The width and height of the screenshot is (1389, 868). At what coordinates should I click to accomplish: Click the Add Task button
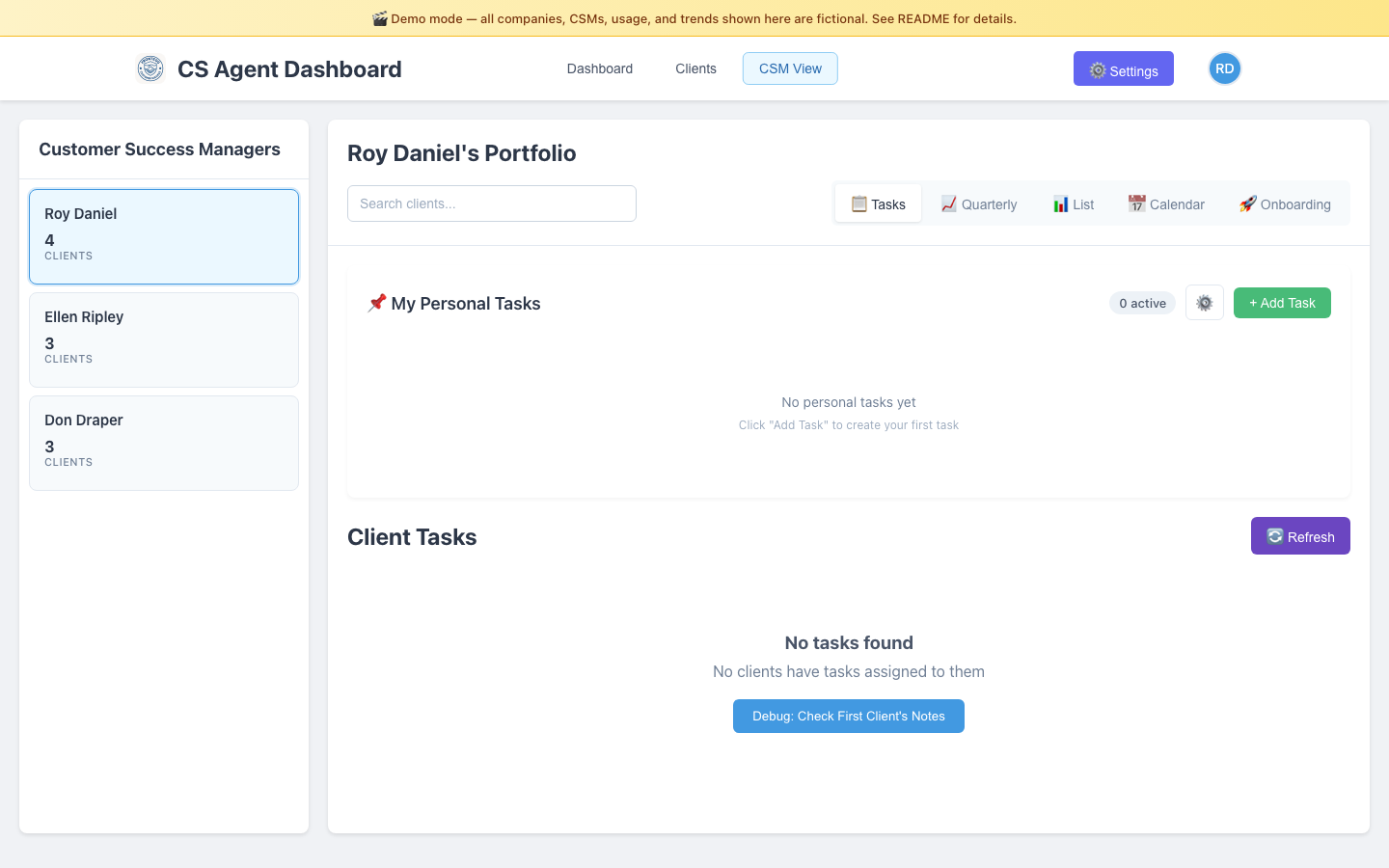pos(1282,303)
